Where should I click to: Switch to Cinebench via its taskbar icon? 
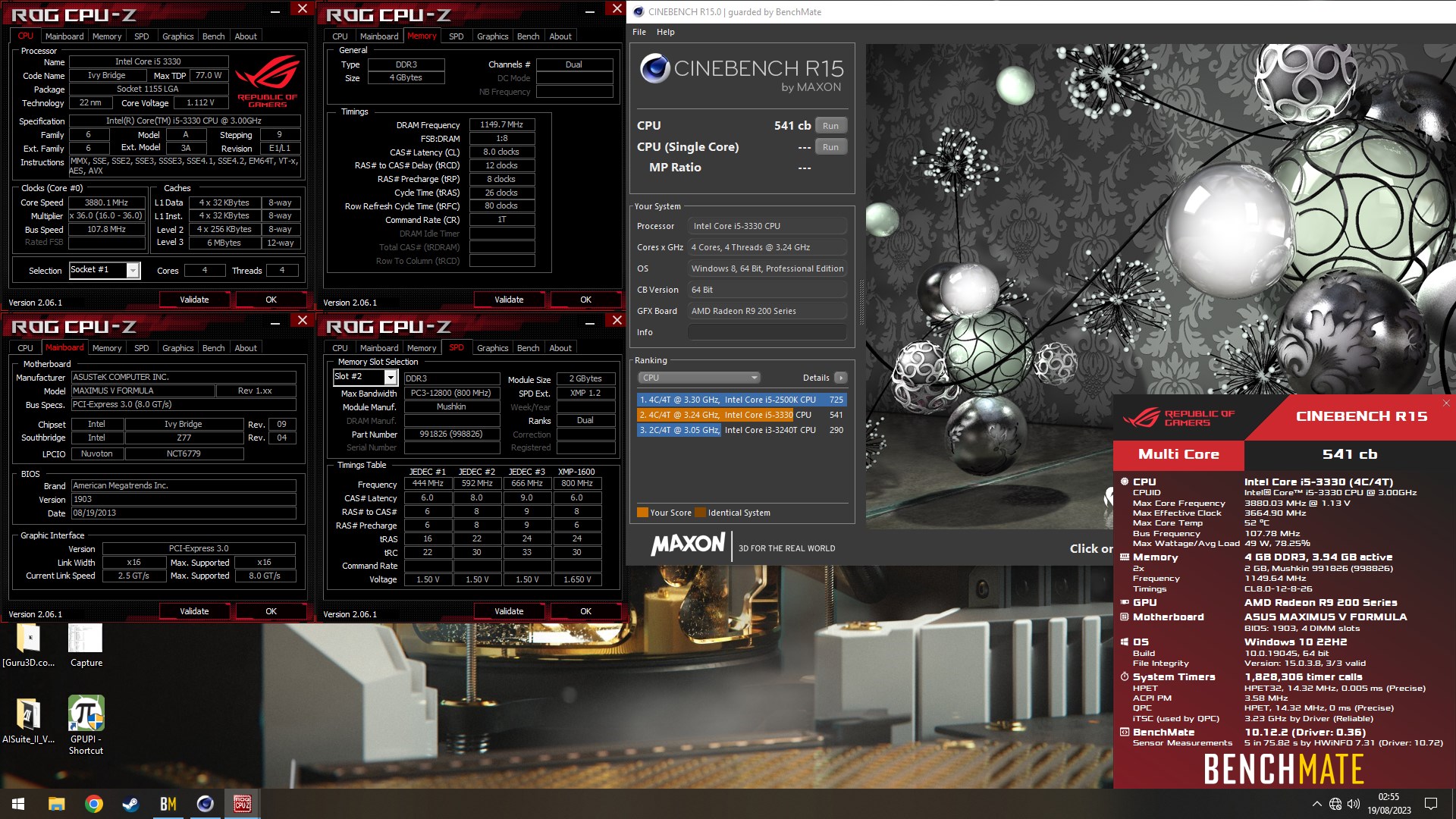(x=205, y=804)
